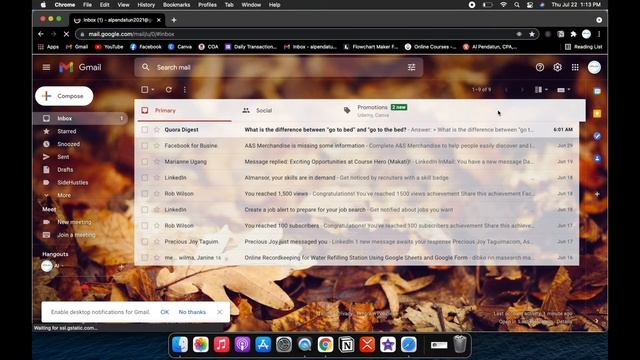Open the More options three-dot icon above inbox
Viewport: 640px width, 360px height.
(x=184, y=89)
